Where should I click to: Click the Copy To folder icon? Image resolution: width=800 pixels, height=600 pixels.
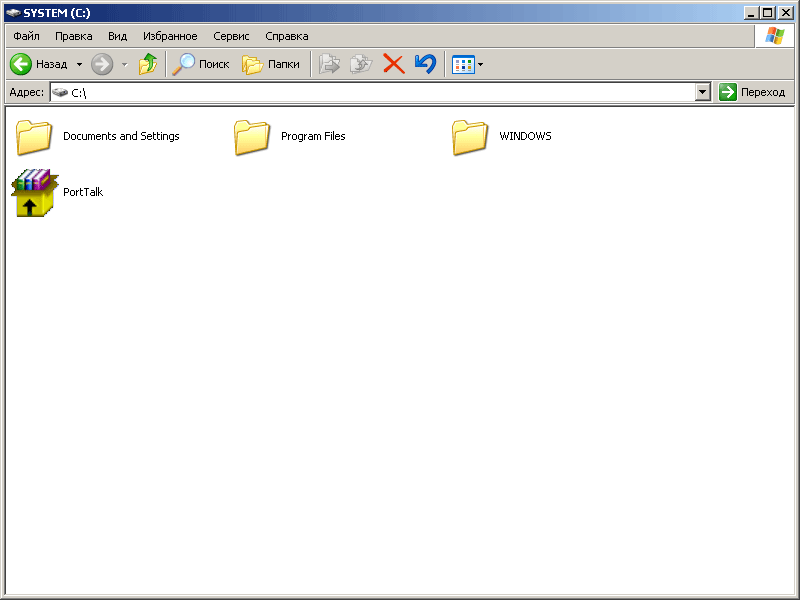(x=361, y=64)
